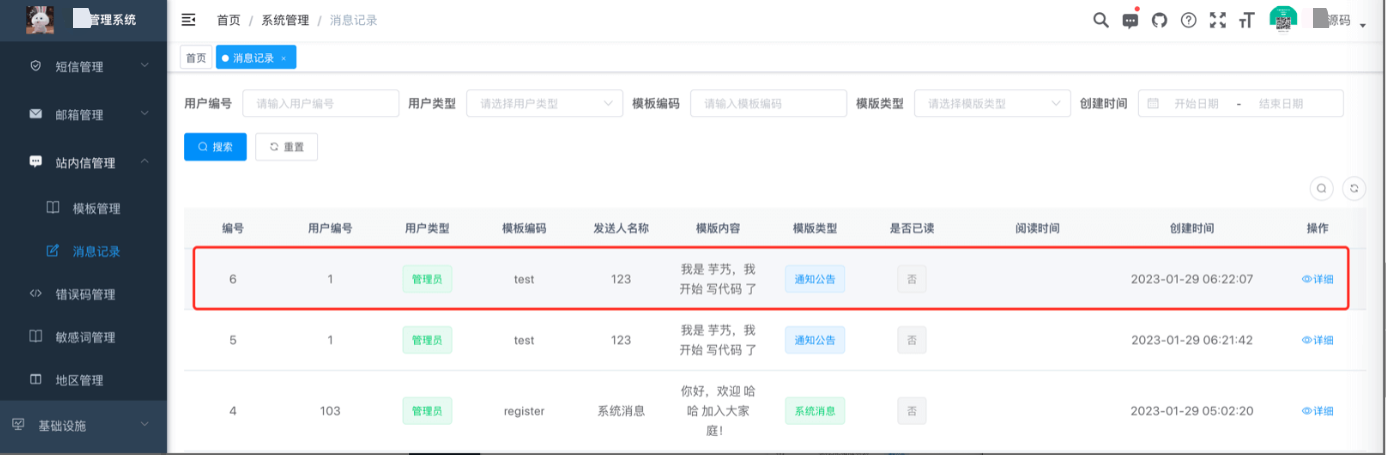Viewport: 1386px width, 455px height.
Task: Click the user avatar in top bar
Action: (1283, 19)
